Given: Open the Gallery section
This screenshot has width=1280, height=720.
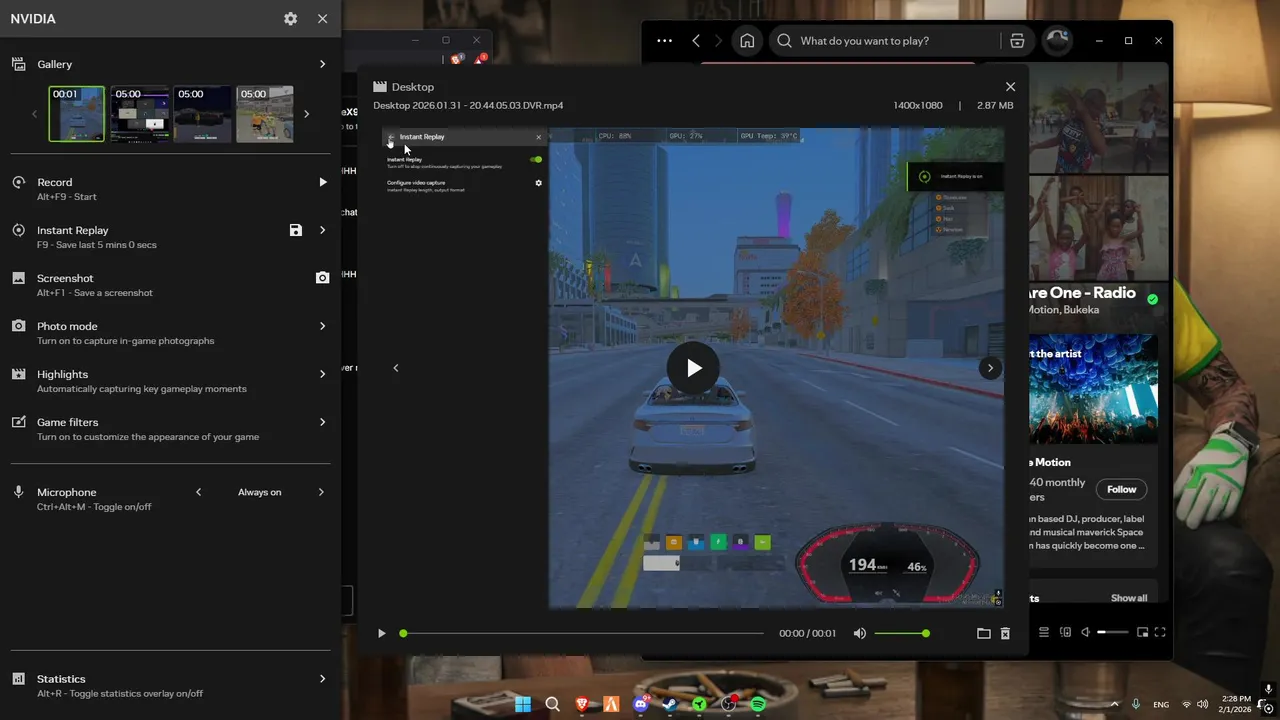Looking at the screenshot, I should 170,64.
